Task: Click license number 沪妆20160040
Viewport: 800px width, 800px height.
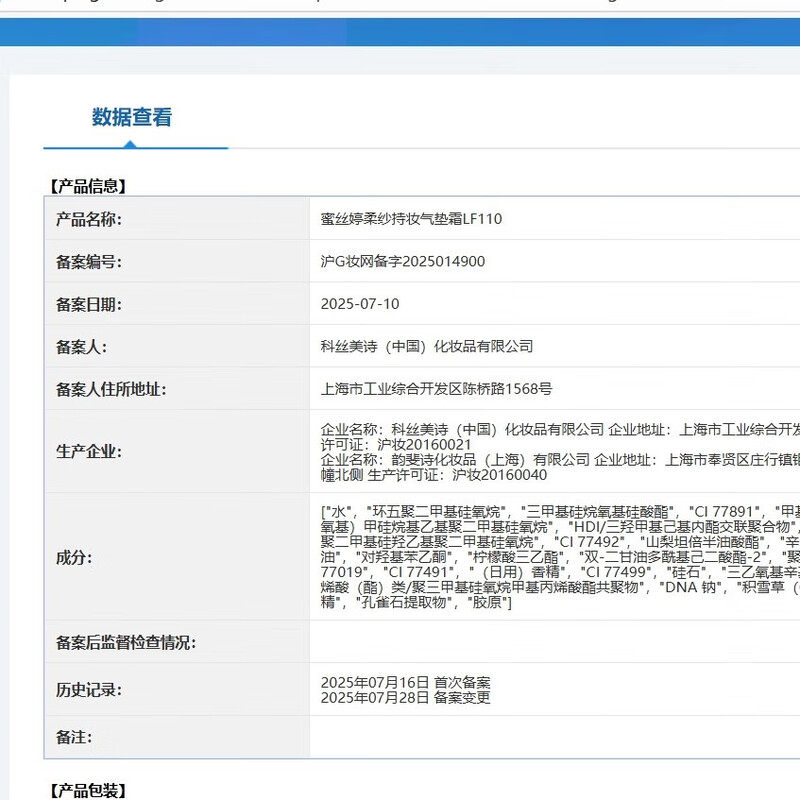Action: (499, 474)
